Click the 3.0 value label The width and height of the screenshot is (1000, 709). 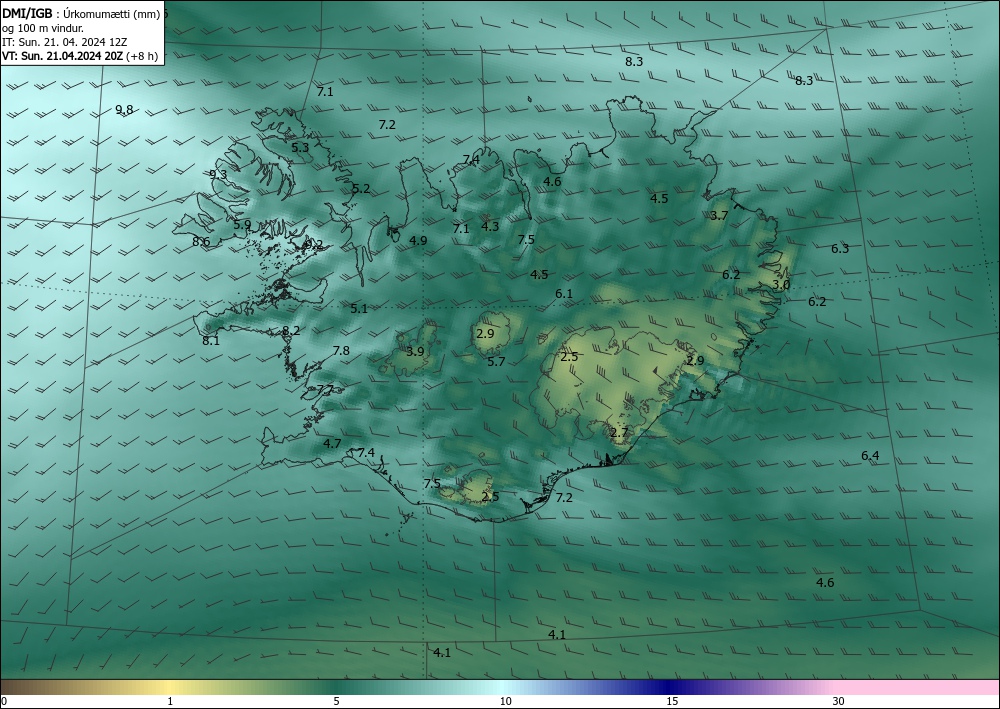pos(781,284)
